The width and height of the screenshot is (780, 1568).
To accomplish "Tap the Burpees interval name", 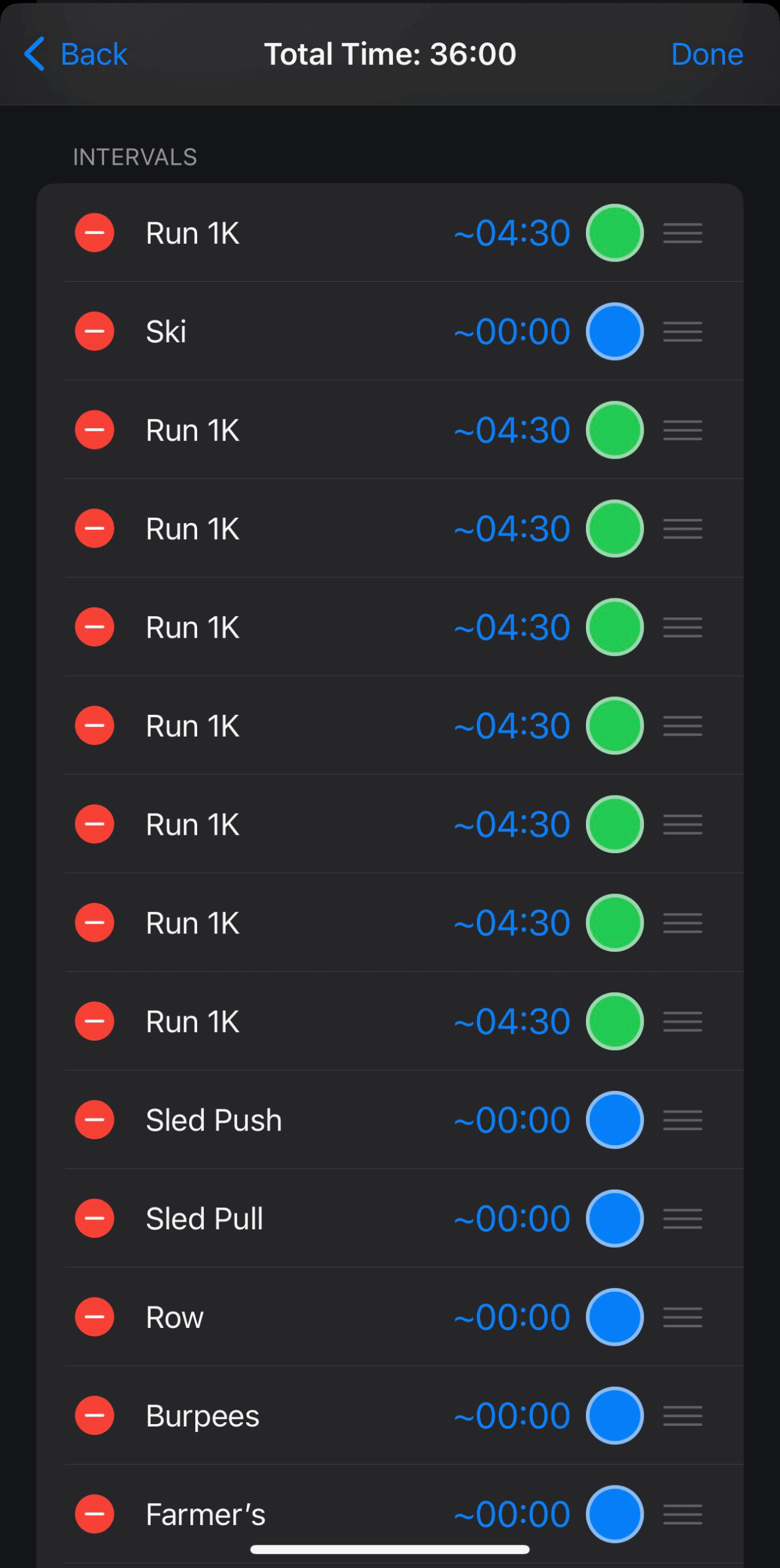I will click(203, 1415).
